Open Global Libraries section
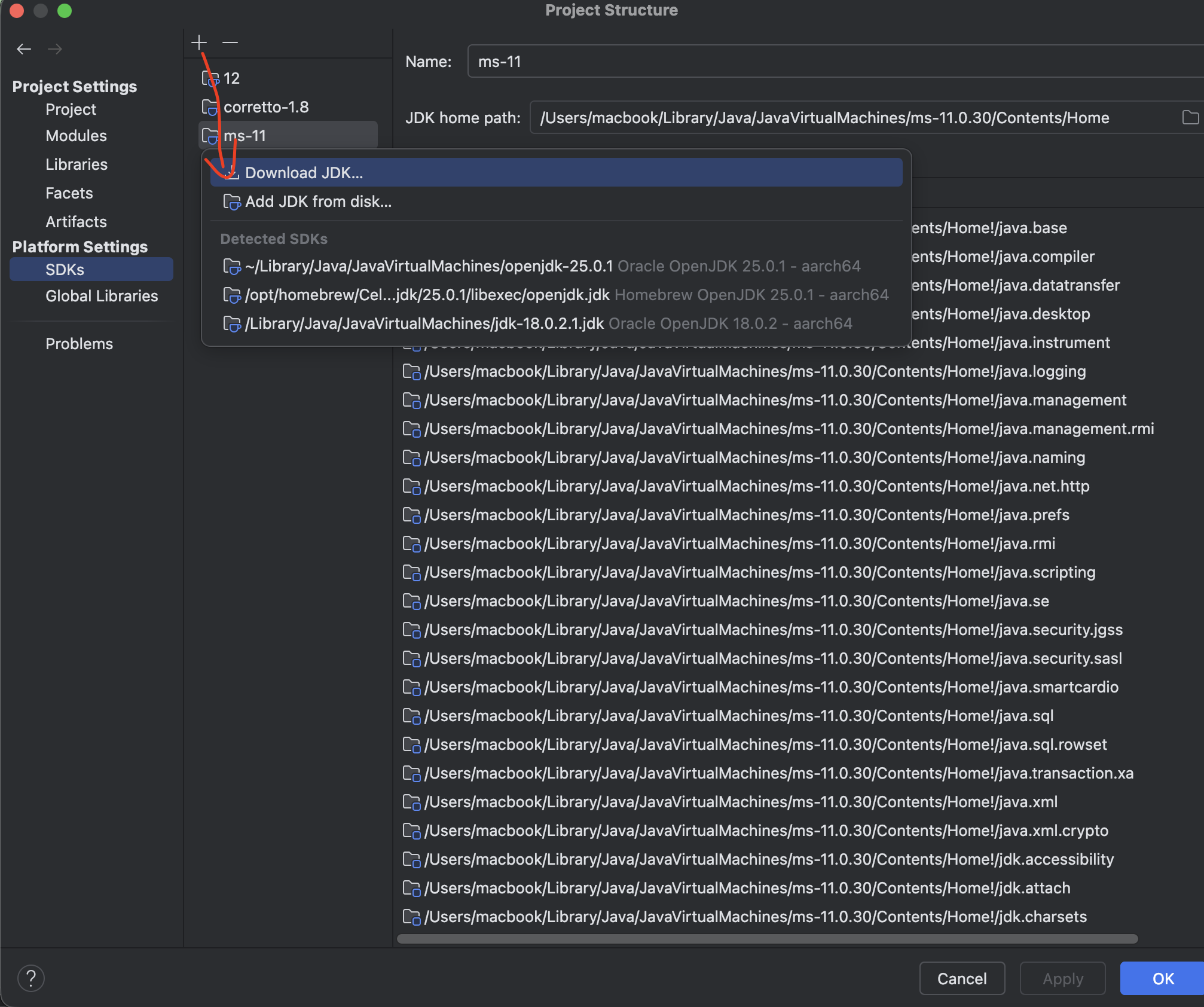 (102, 296)
